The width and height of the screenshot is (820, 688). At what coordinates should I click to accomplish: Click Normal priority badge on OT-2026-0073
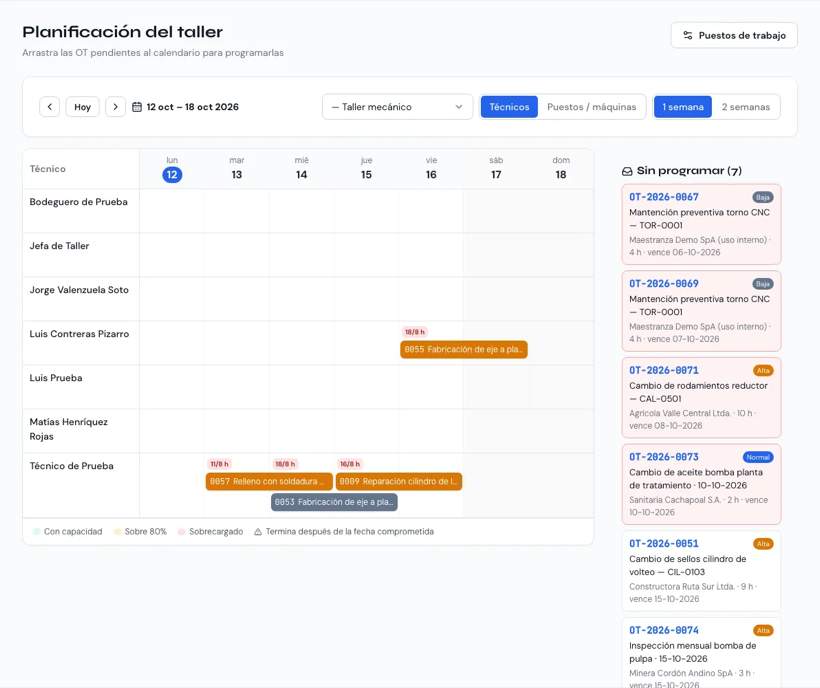[x=758, y=457]
